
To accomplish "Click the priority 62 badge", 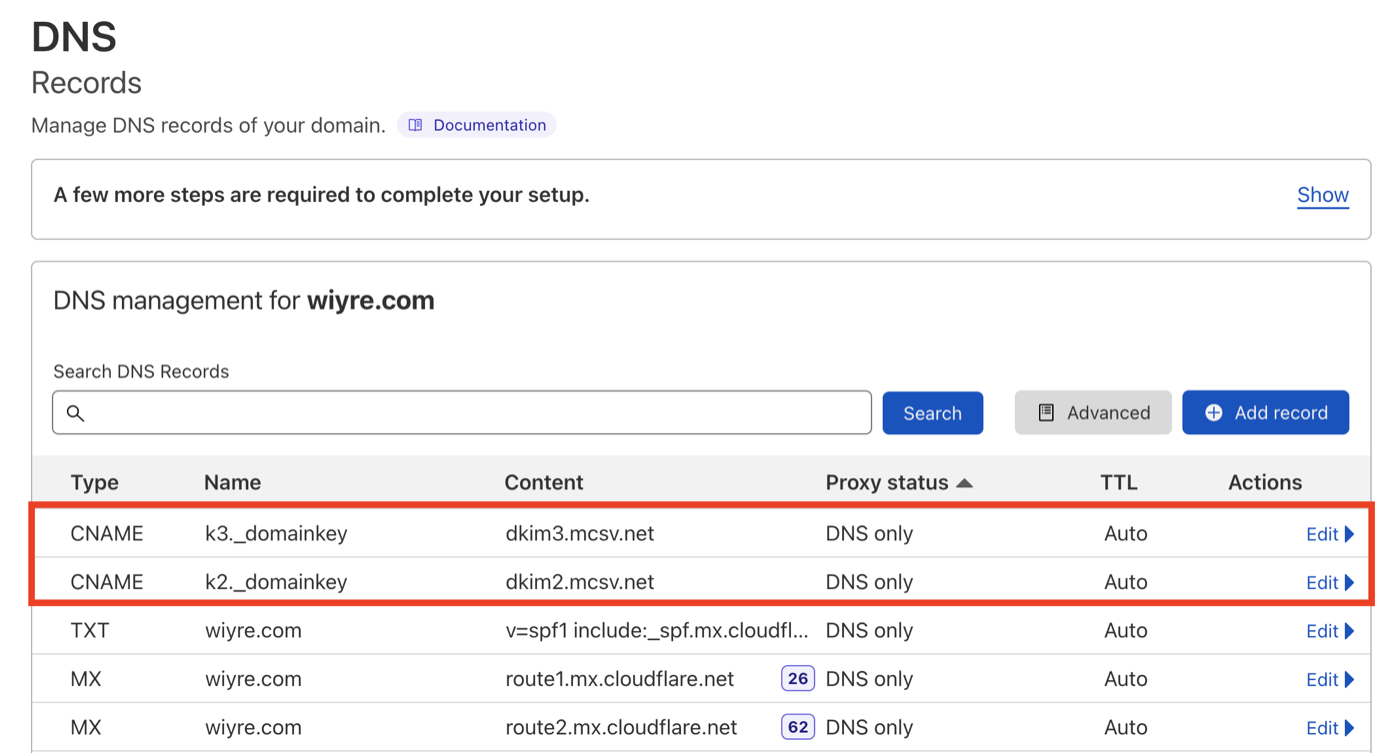I will [797, 728].
